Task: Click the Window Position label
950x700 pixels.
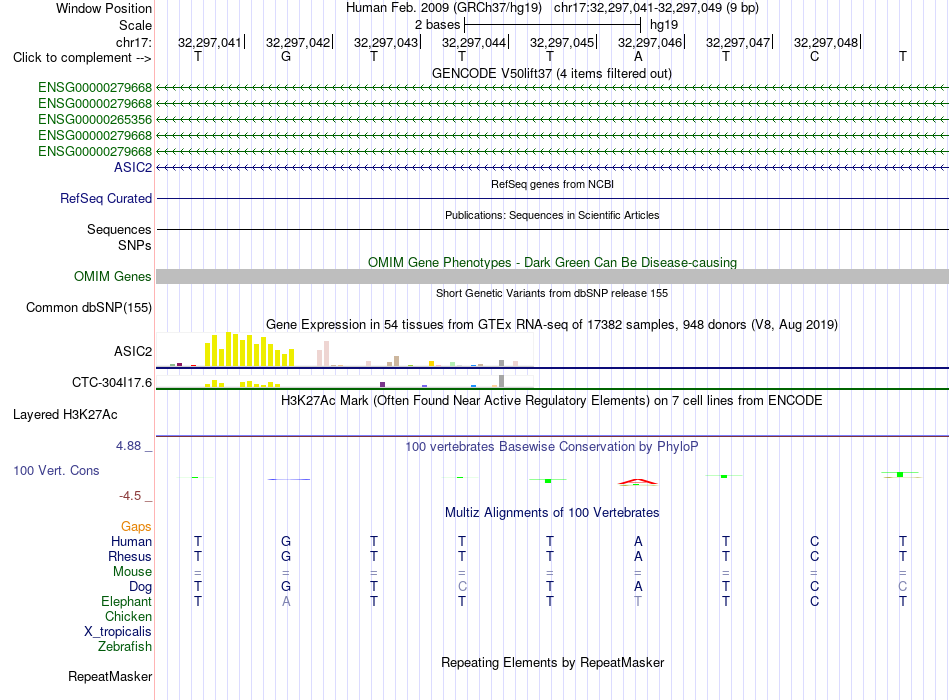Action: tap(104, 8)
